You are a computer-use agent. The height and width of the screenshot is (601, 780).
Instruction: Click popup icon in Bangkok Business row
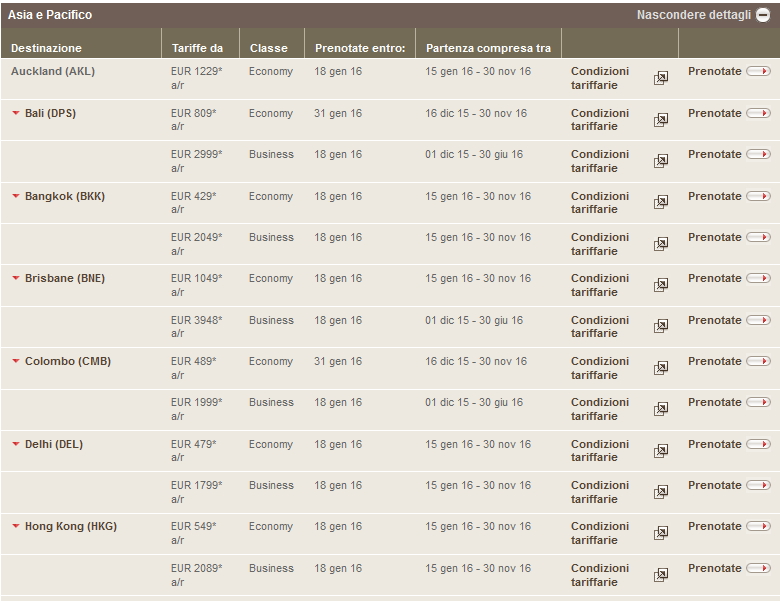coord(661,244)
